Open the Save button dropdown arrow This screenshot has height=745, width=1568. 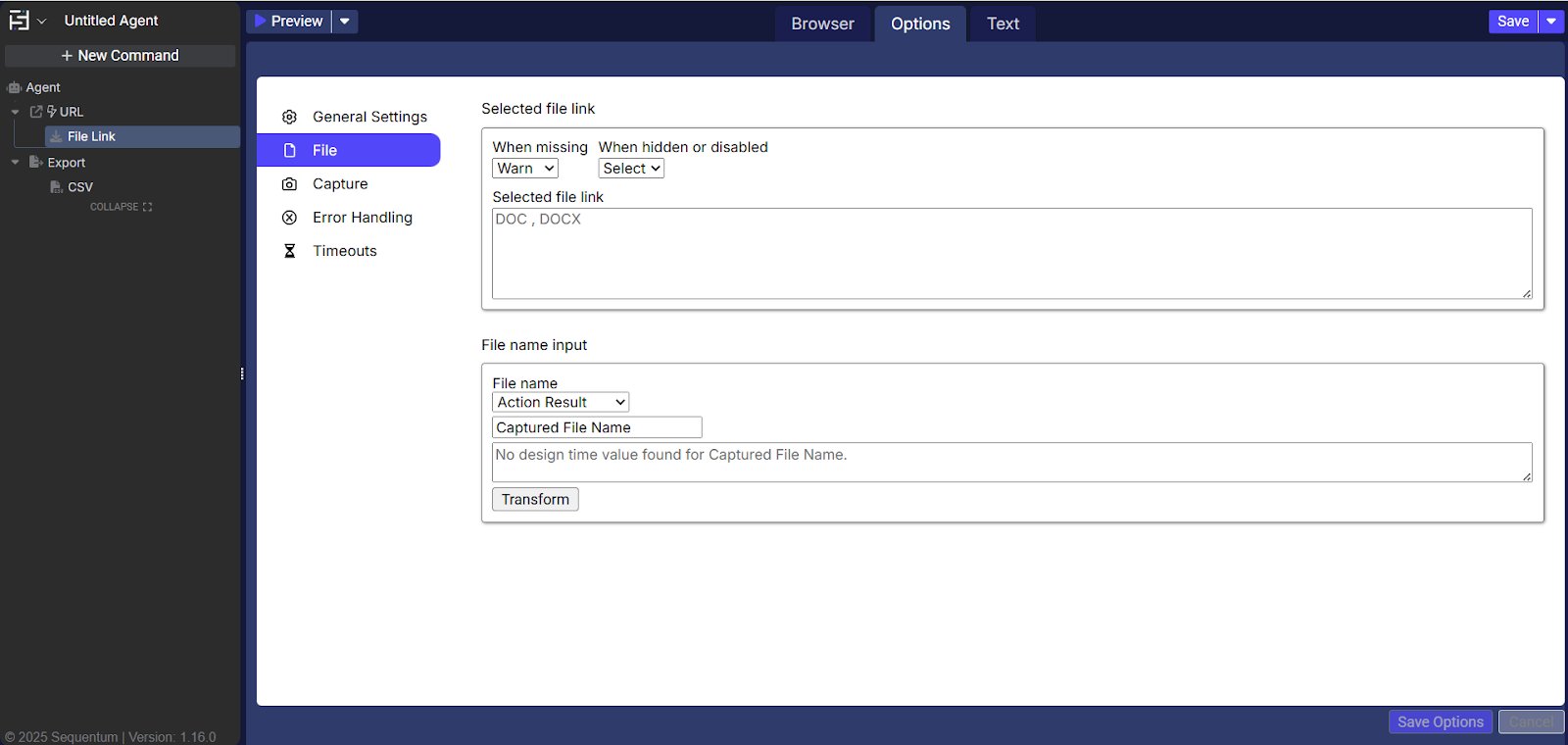(x=1551, y=21)
